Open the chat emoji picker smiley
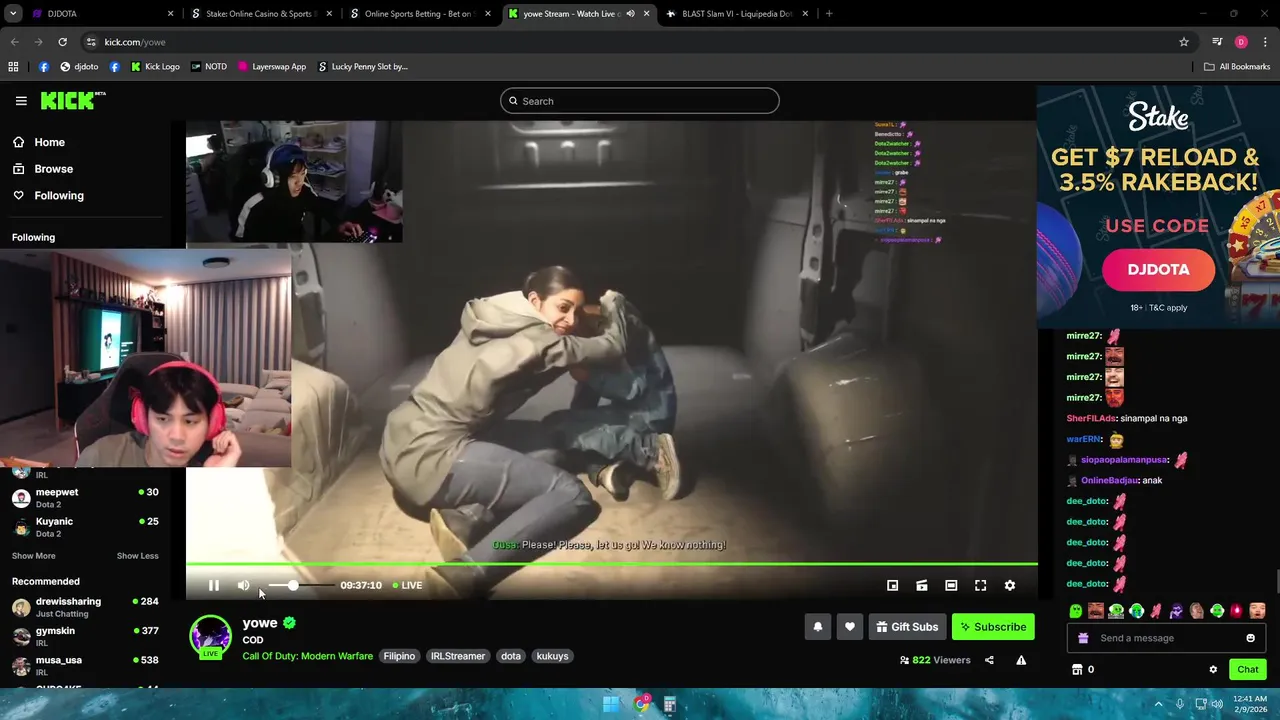The height and width of the screenshot is (720, 1280). [1250, 638]
